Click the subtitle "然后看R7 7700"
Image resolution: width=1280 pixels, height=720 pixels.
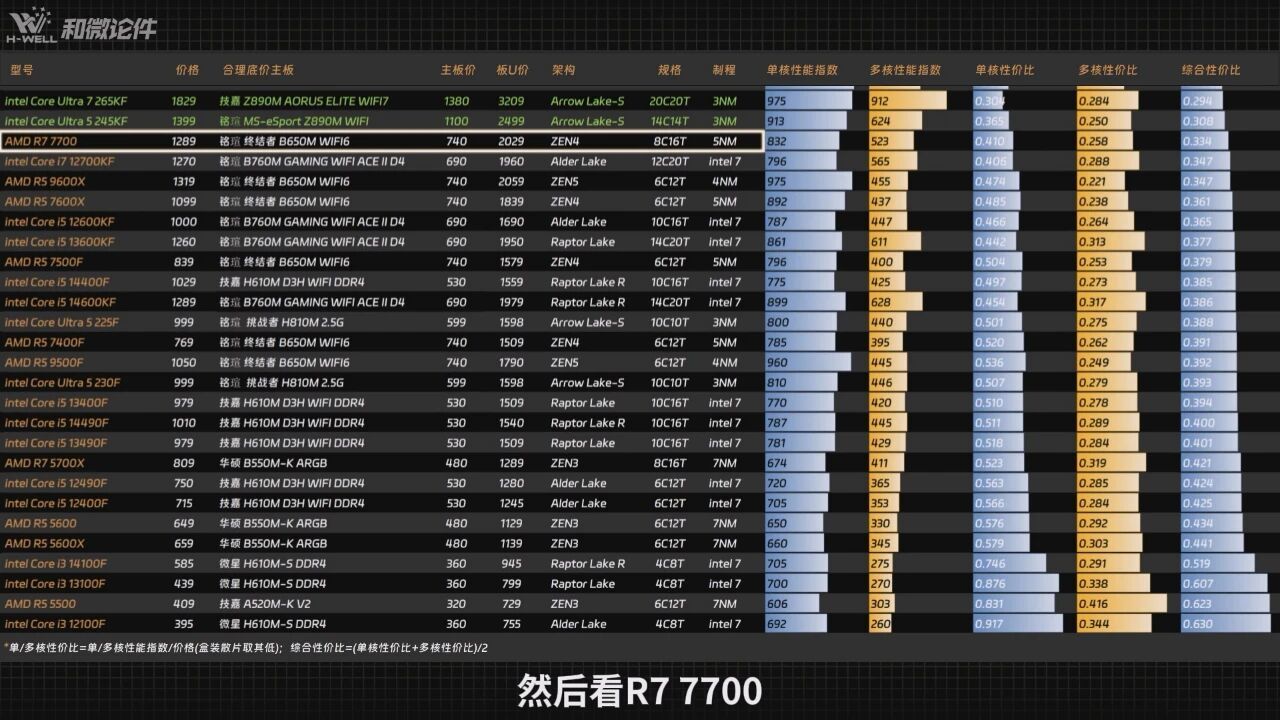coord(640,691)
